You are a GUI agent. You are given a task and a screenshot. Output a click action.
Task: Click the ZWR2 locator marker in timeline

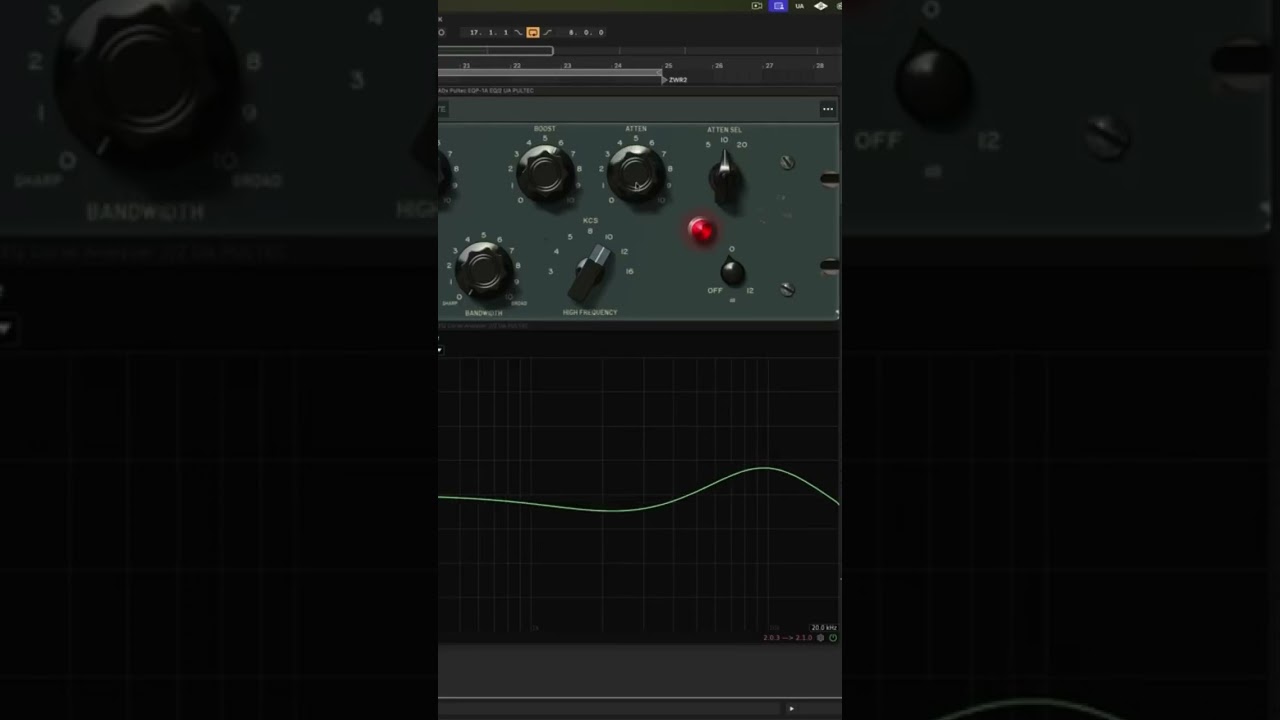coord(675,80)
